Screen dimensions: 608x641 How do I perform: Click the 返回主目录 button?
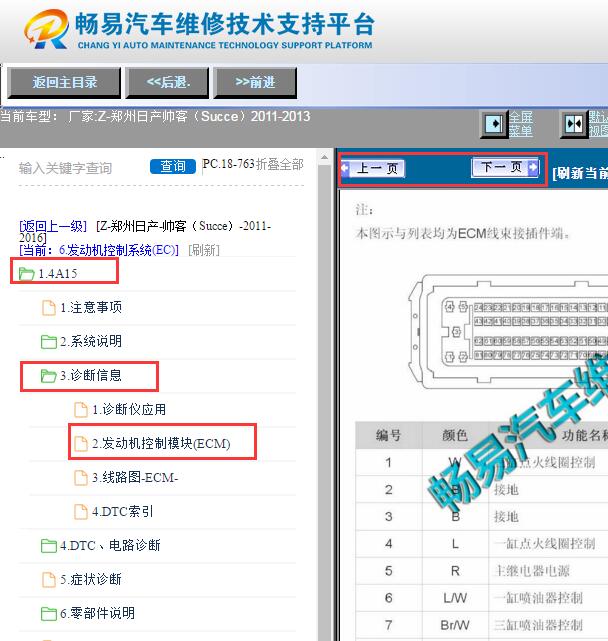coord(64,83)
